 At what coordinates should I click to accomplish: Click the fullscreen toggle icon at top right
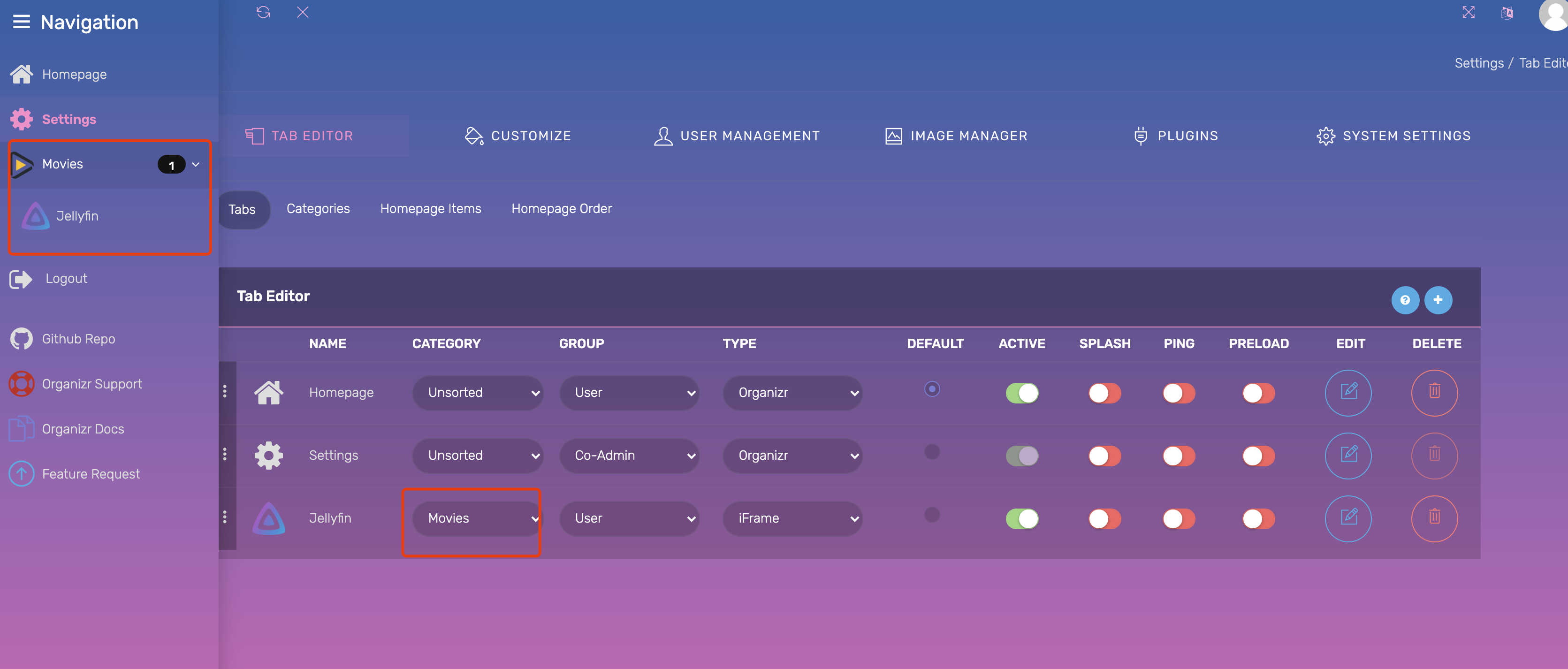click(x=1468, y=12)
